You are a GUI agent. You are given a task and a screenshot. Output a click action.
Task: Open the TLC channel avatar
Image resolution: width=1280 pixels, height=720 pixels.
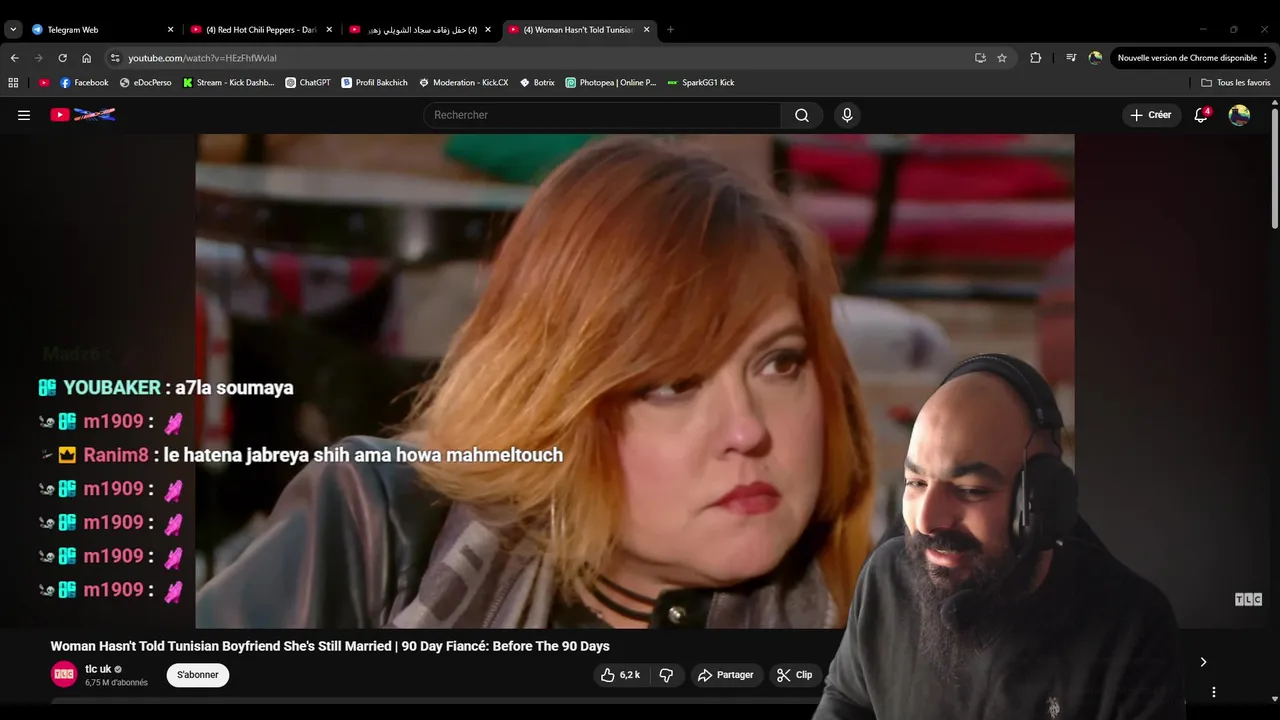pyautogui.click(x=64, y=675)
